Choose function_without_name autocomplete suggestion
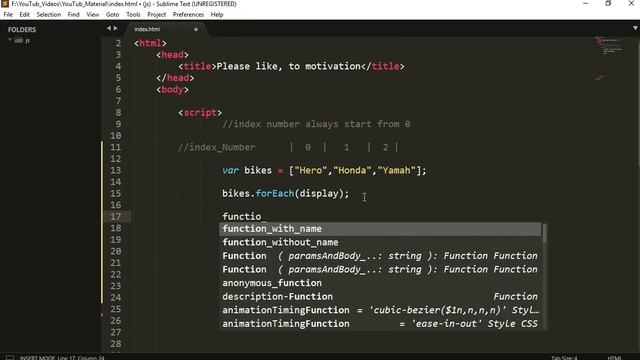 click(380, 242)
